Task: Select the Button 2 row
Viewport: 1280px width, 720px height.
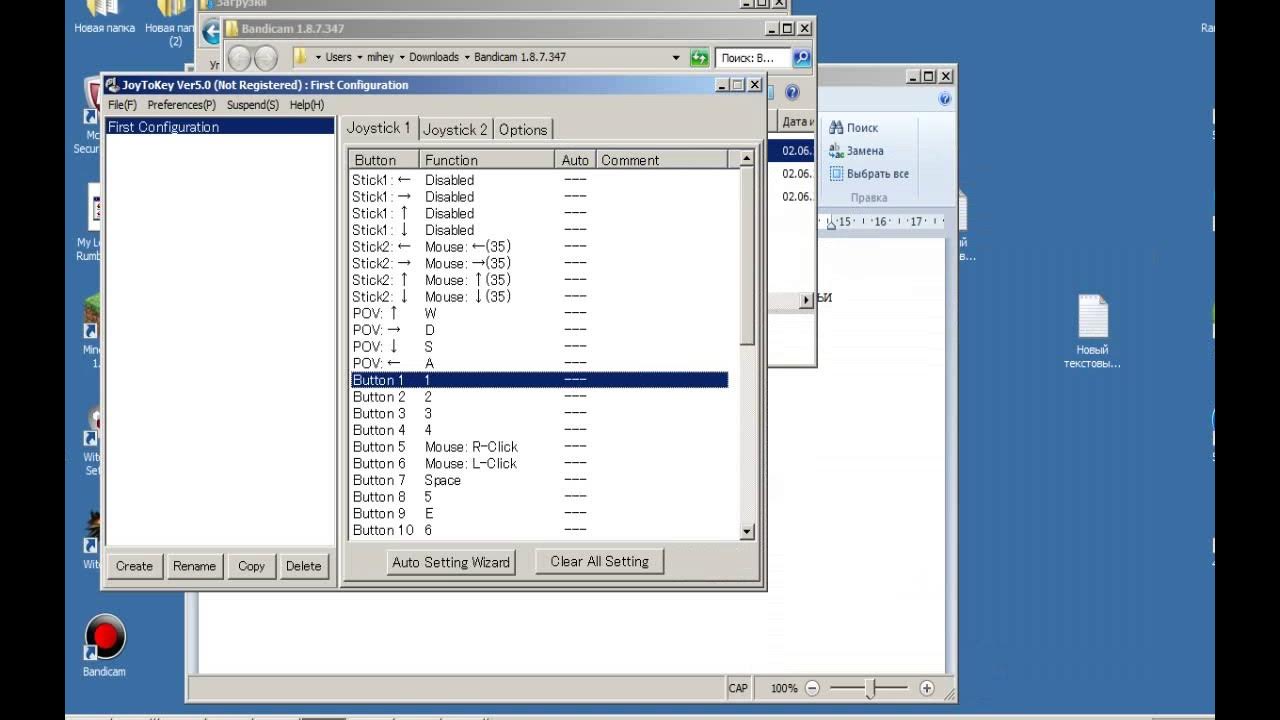Action: coord(539,397)
